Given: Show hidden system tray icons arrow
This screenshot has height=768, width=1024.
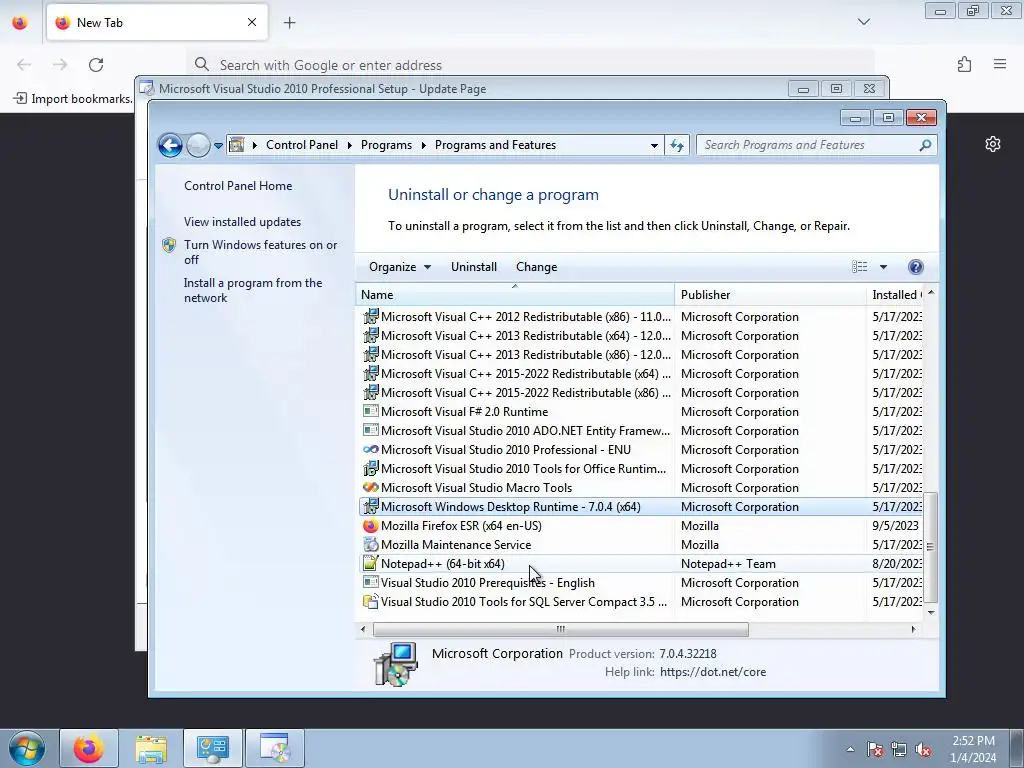Looking at the screenshot, I should pyautogui.click(x=850, y=749).
